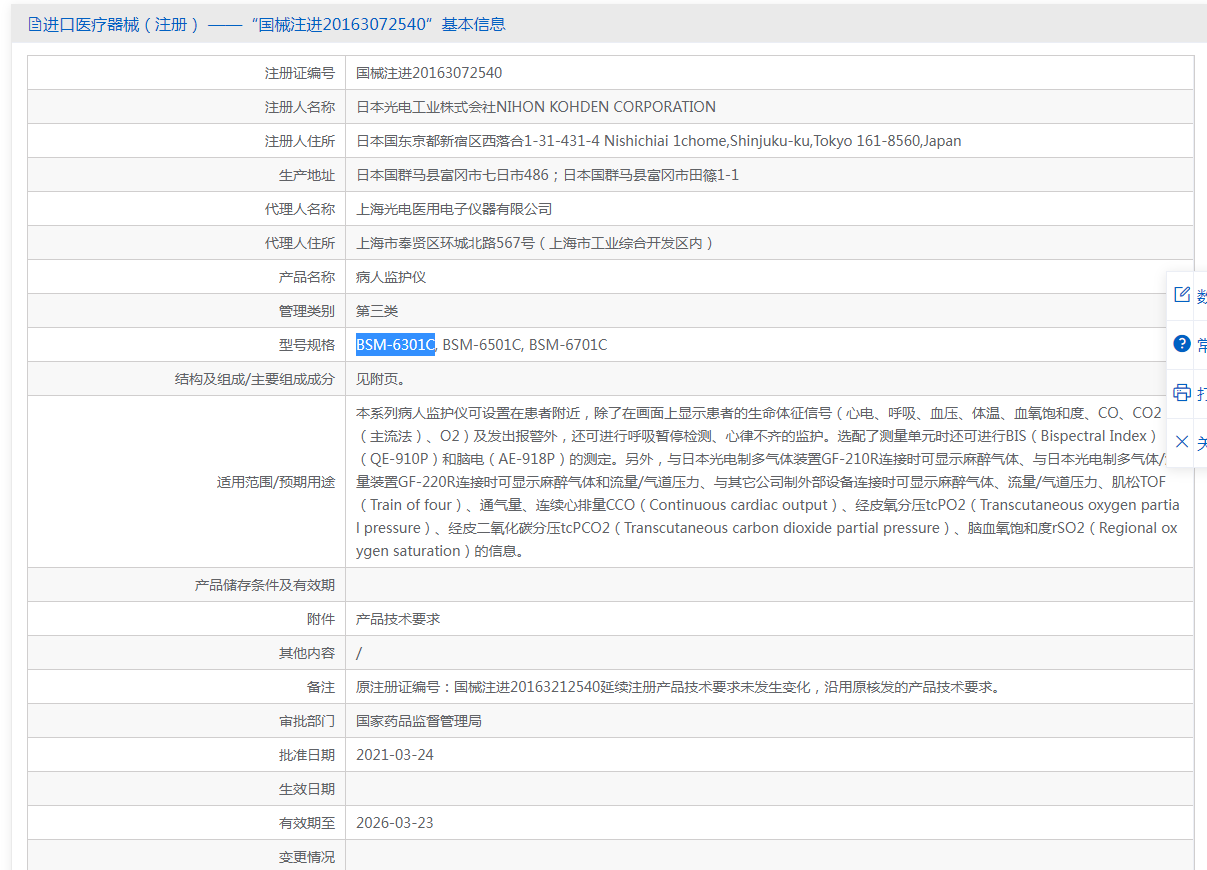Click the label 变更情况

point(307,857)
